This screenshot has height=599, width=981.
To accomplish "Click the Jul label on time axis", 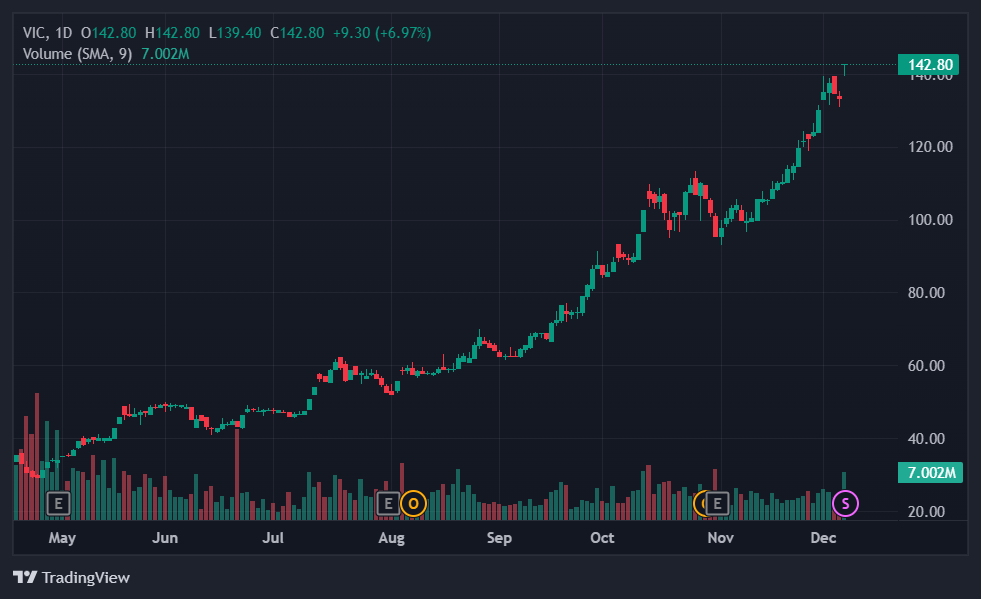I will pos(274,538).
